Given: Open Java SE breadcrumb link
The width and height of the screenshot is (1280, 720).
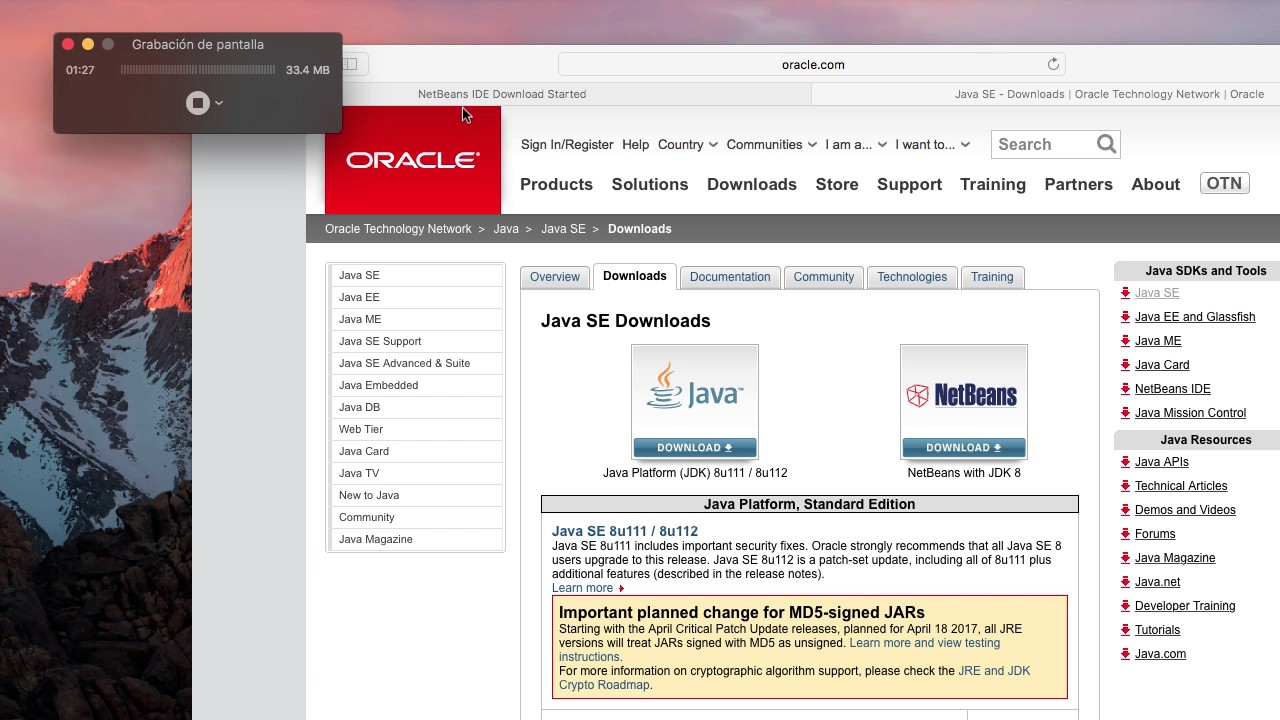Looking at the screenshot, I should point(563,229).
